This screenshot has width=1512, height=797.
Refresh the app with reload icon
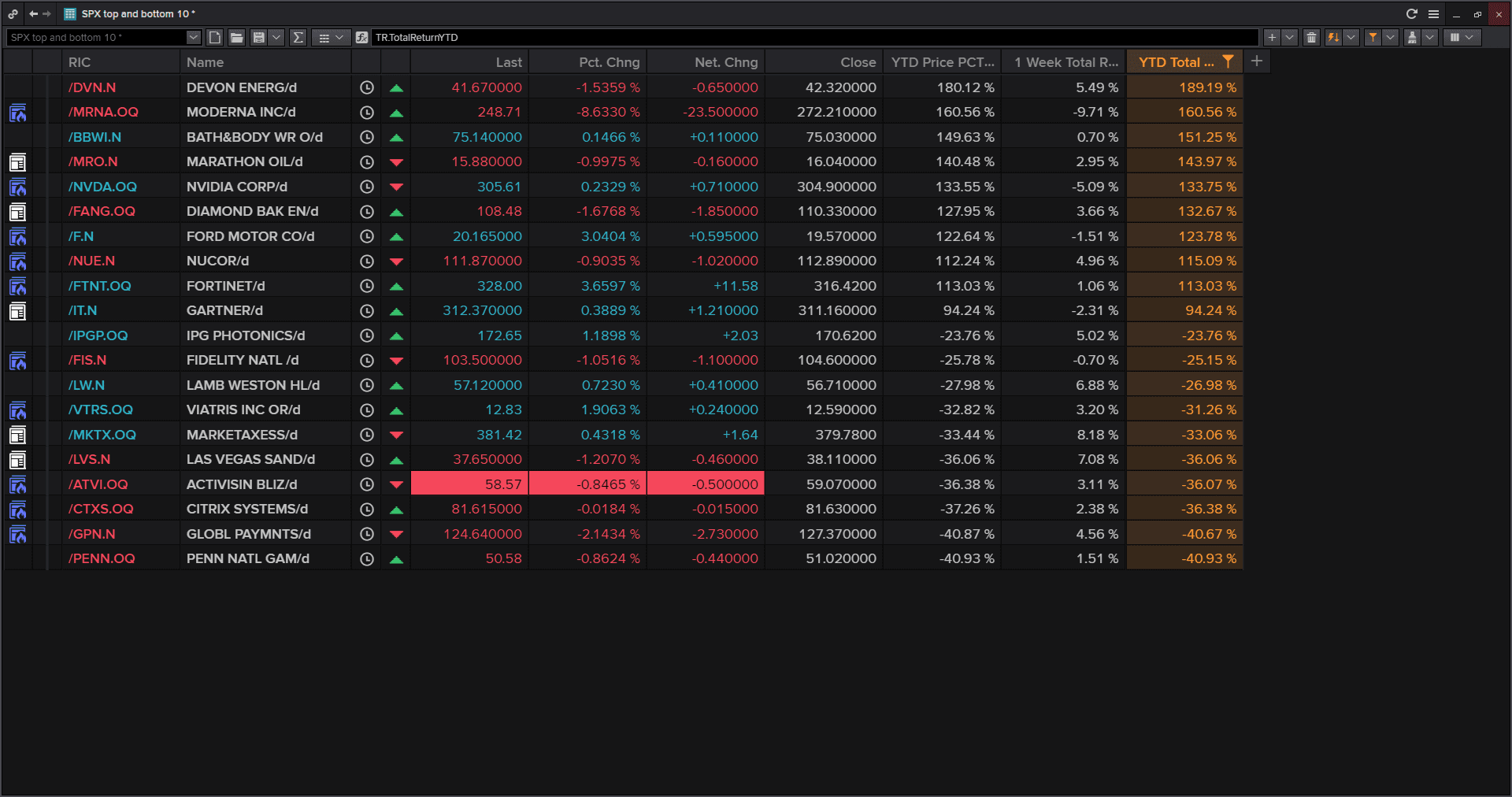pyautogui.click(x=1412, y=13)
